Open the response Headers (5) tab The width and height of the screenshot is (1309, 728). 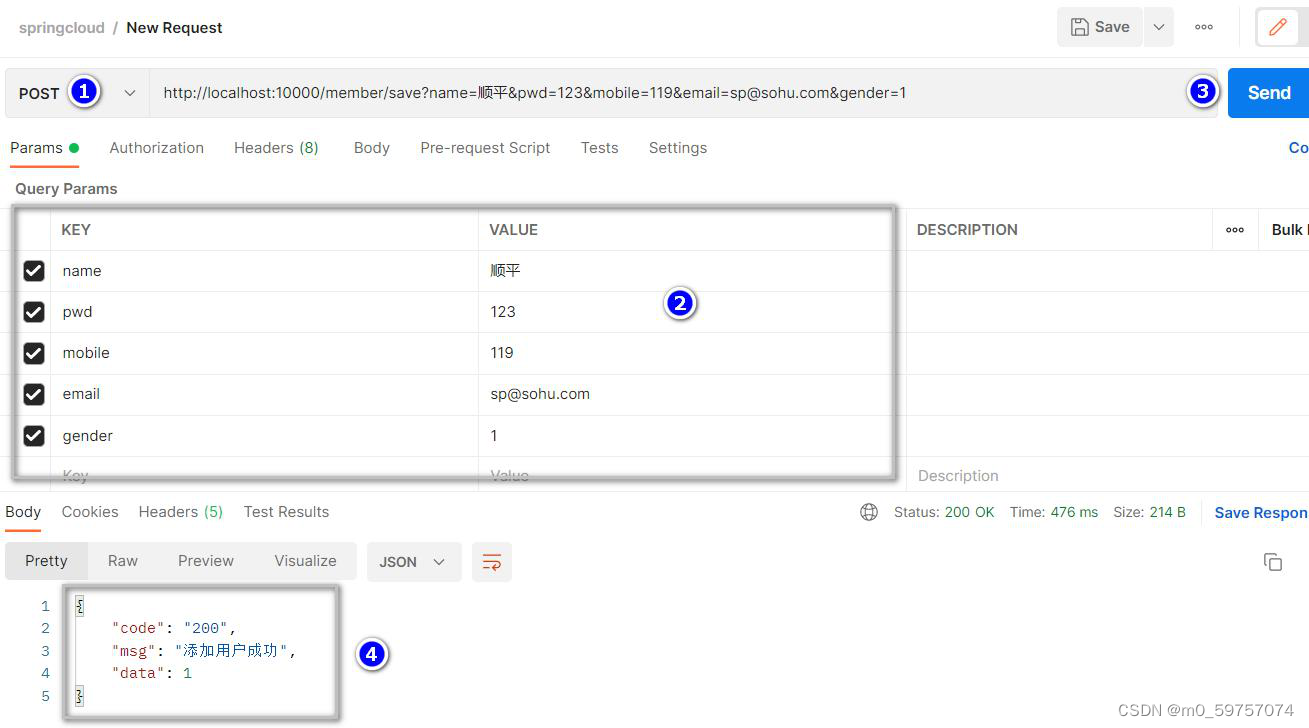(181, 512)
